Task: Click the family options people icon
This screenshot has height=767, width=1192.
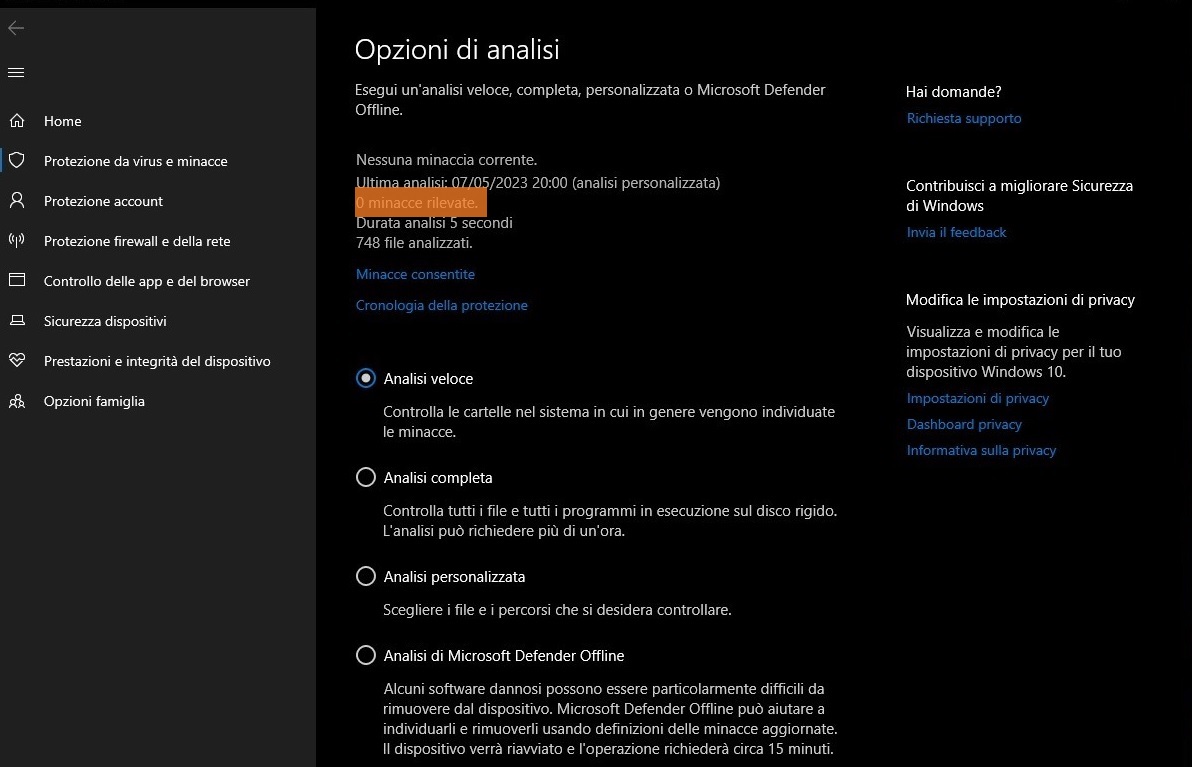Action: point(16,401)
